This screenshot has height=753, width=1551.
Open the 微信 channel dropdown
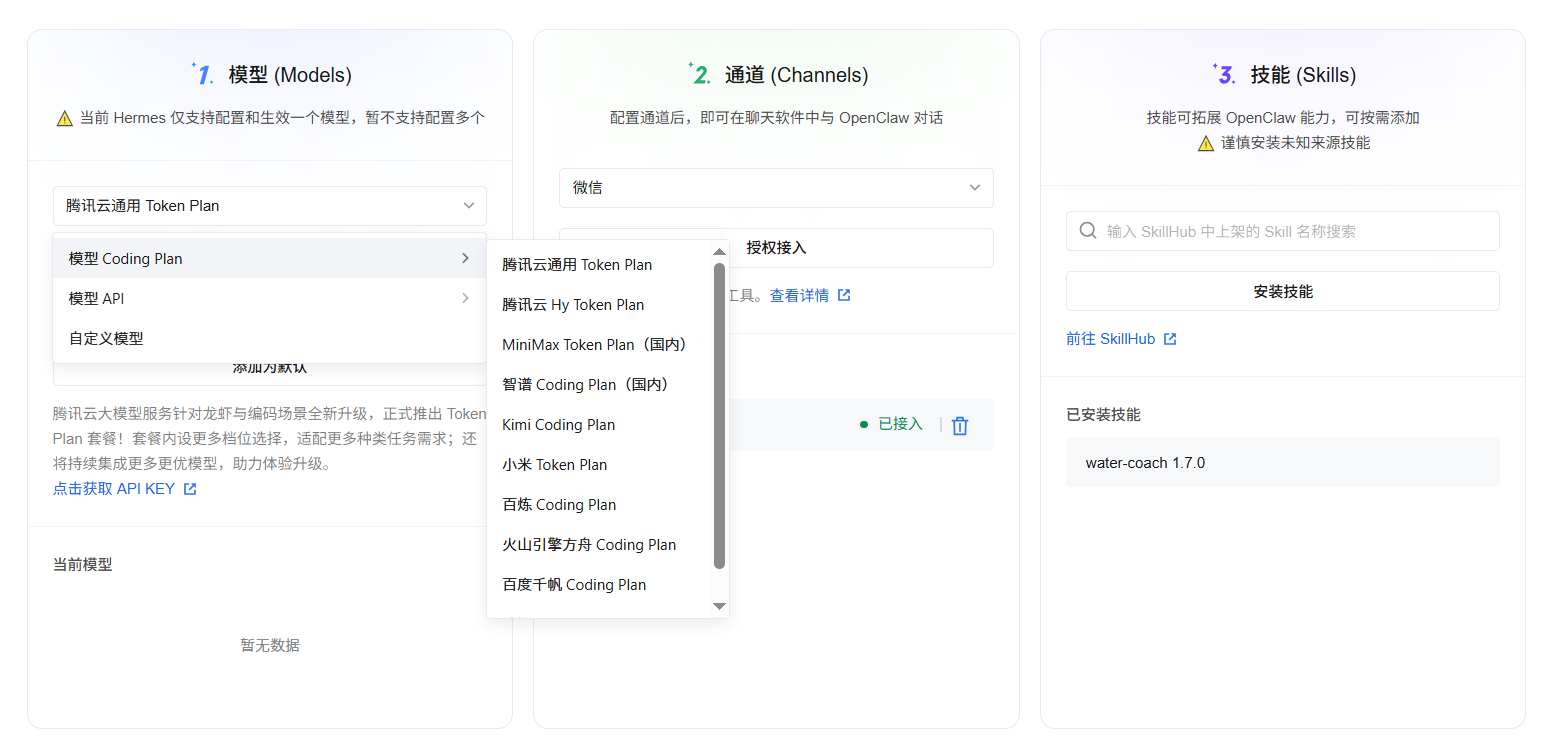tap(776, 188)
